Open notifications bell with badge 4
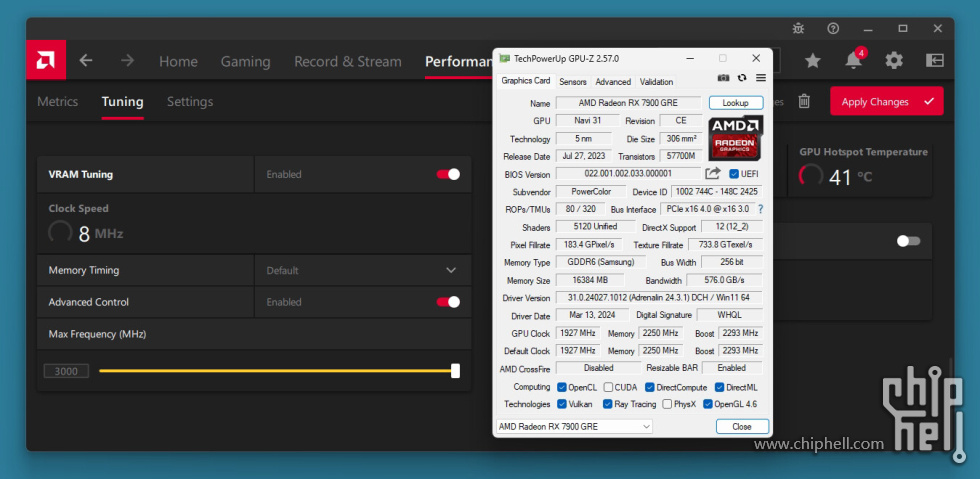 [853, 59]
